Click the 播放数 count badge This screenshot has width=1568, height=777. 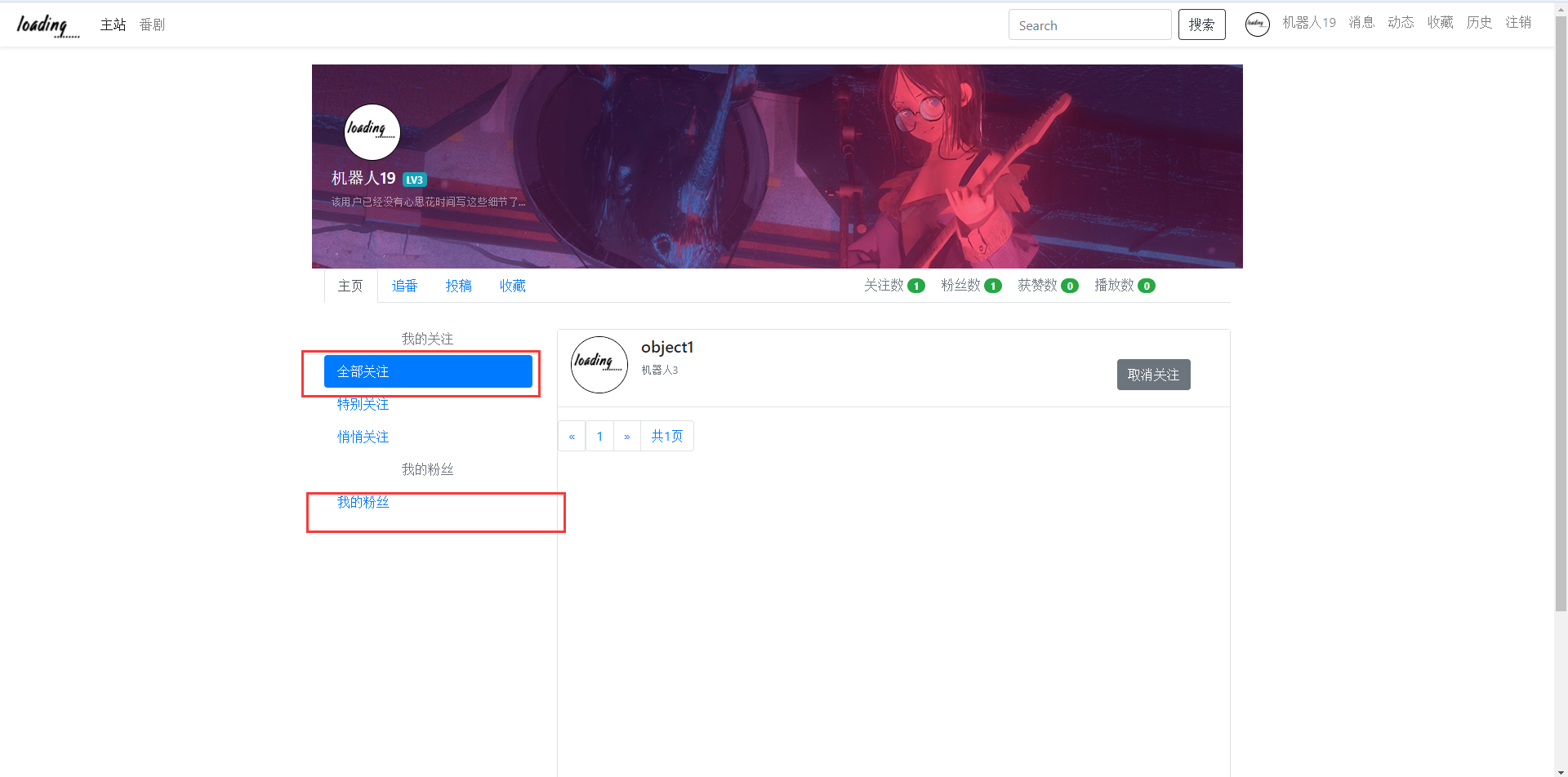[x=1147, y=286]
